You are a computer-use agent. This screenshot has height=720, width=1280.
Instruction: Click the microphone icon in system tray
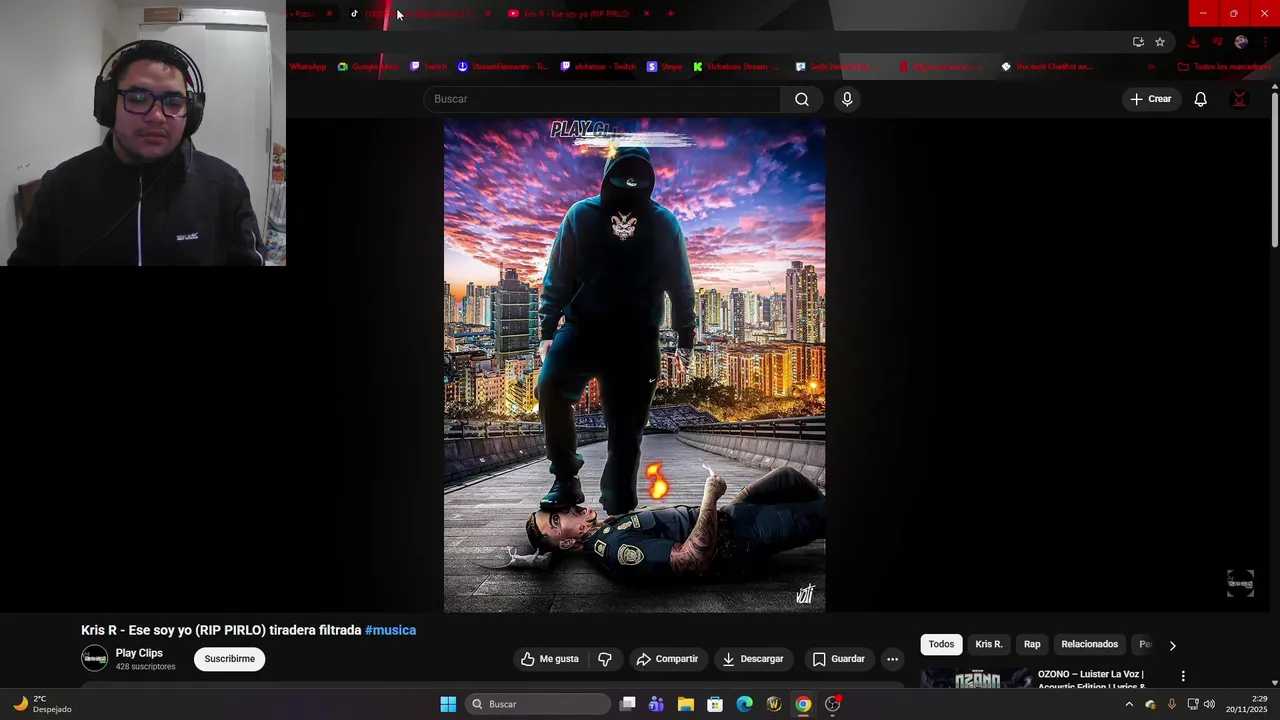click(1171, 704)
